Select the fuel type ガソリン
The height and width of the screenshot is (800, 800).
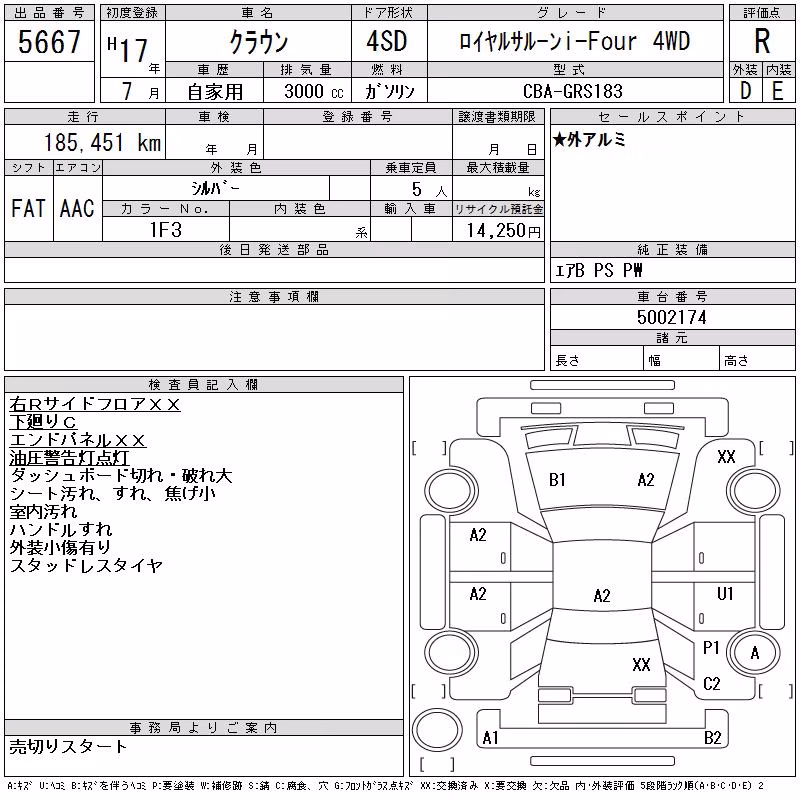point(389,91)
